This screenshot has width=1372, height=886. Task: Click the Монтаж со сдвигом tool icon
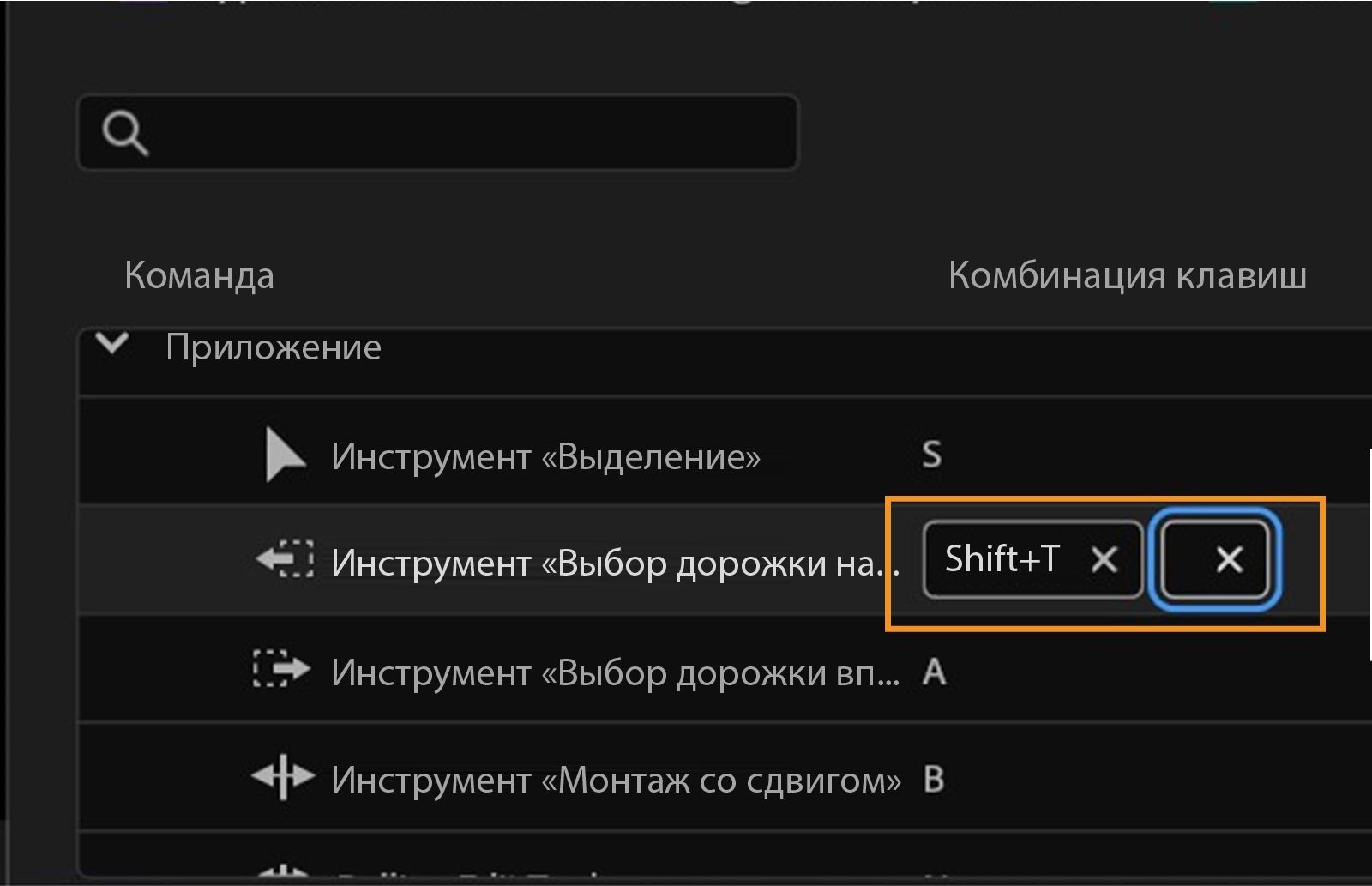281,779
